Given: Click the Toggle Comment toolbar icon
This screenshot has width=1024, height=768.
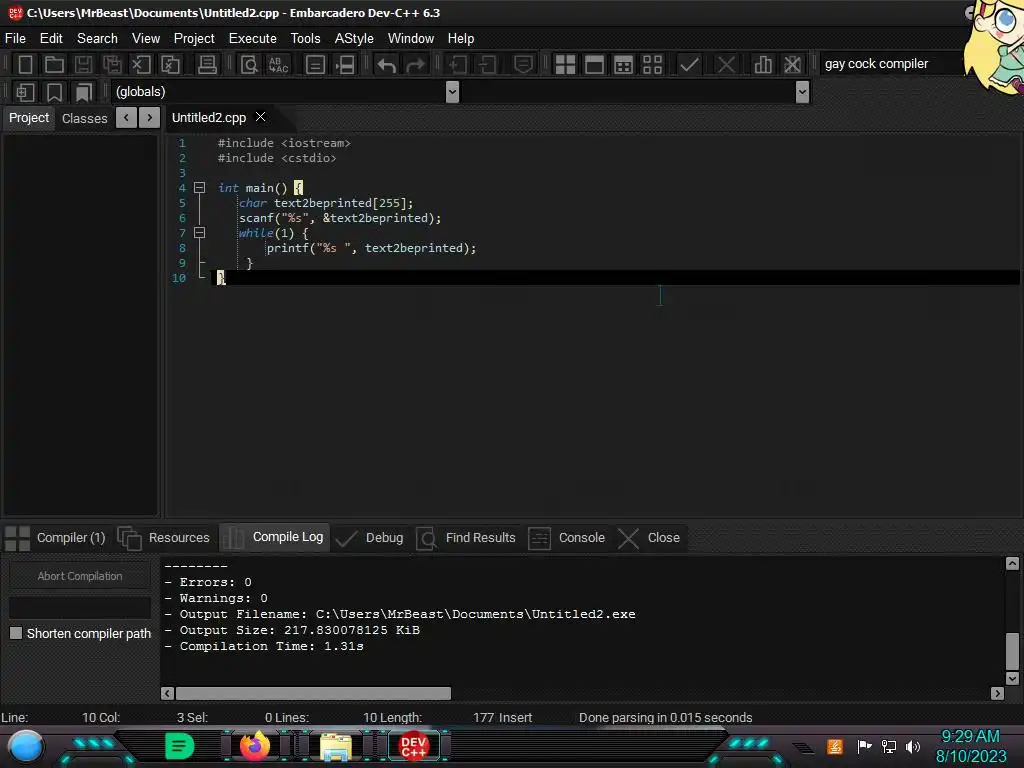Looking at the screenshot, I should (x=523, y=64).
